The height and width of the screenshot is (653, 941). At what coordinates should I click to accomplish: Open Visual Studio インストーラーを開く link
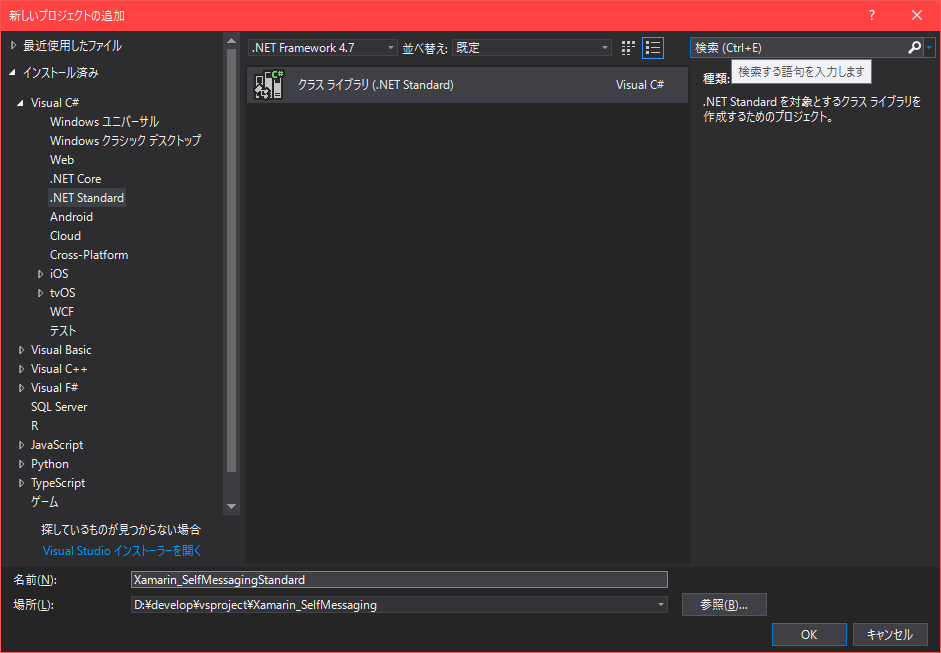pos(122,550)
